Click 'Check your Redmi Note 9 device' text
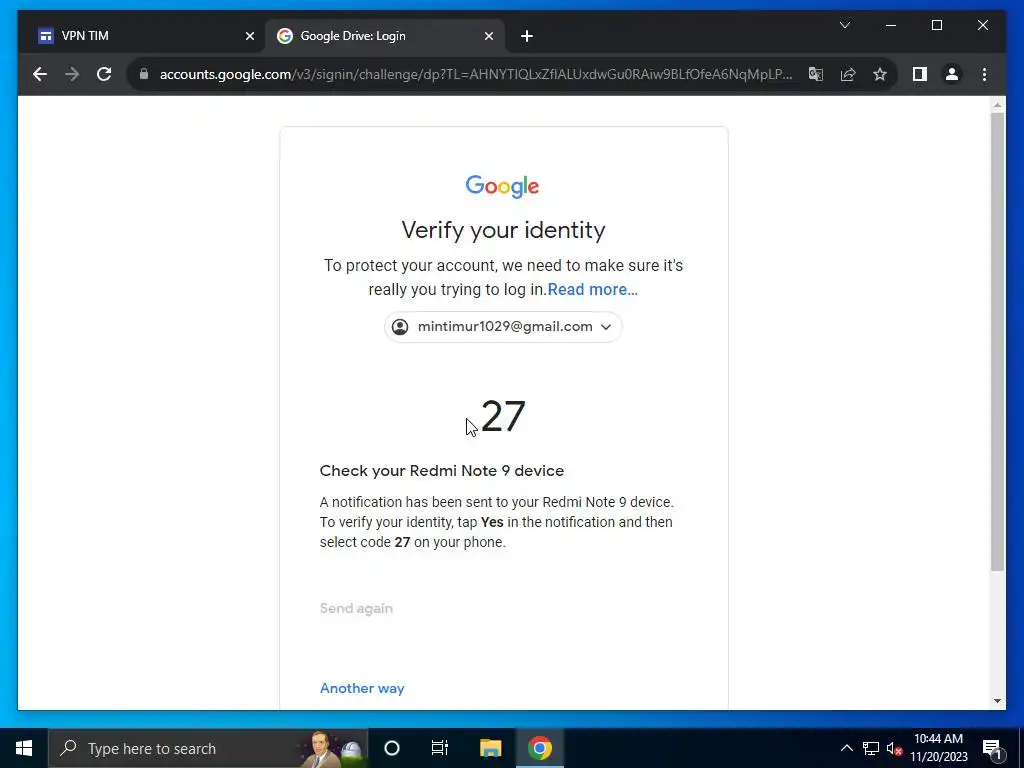Viewport: 1024px width, 768px height. click(x=441, y=471)
